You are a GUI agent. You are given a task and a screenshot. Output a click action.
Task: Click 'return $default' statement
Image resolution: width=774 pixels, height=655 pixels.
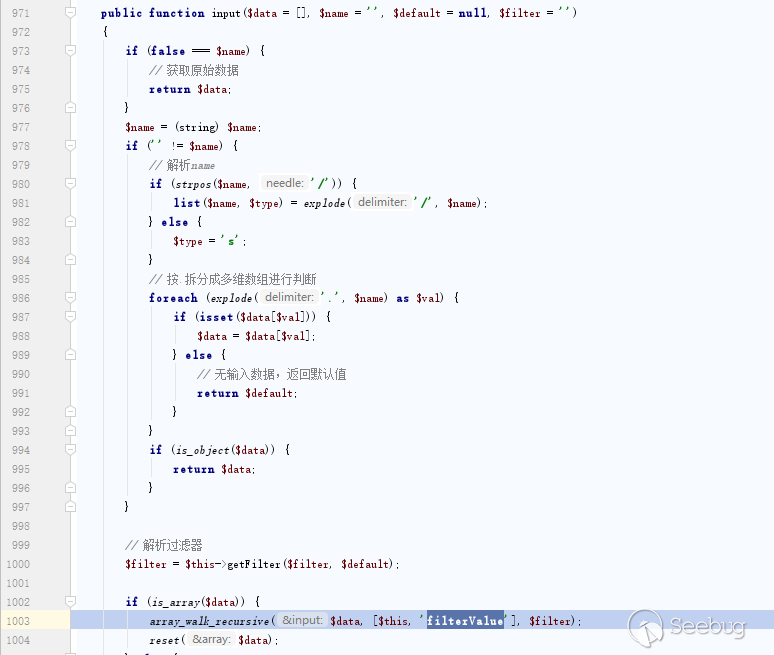247,393
